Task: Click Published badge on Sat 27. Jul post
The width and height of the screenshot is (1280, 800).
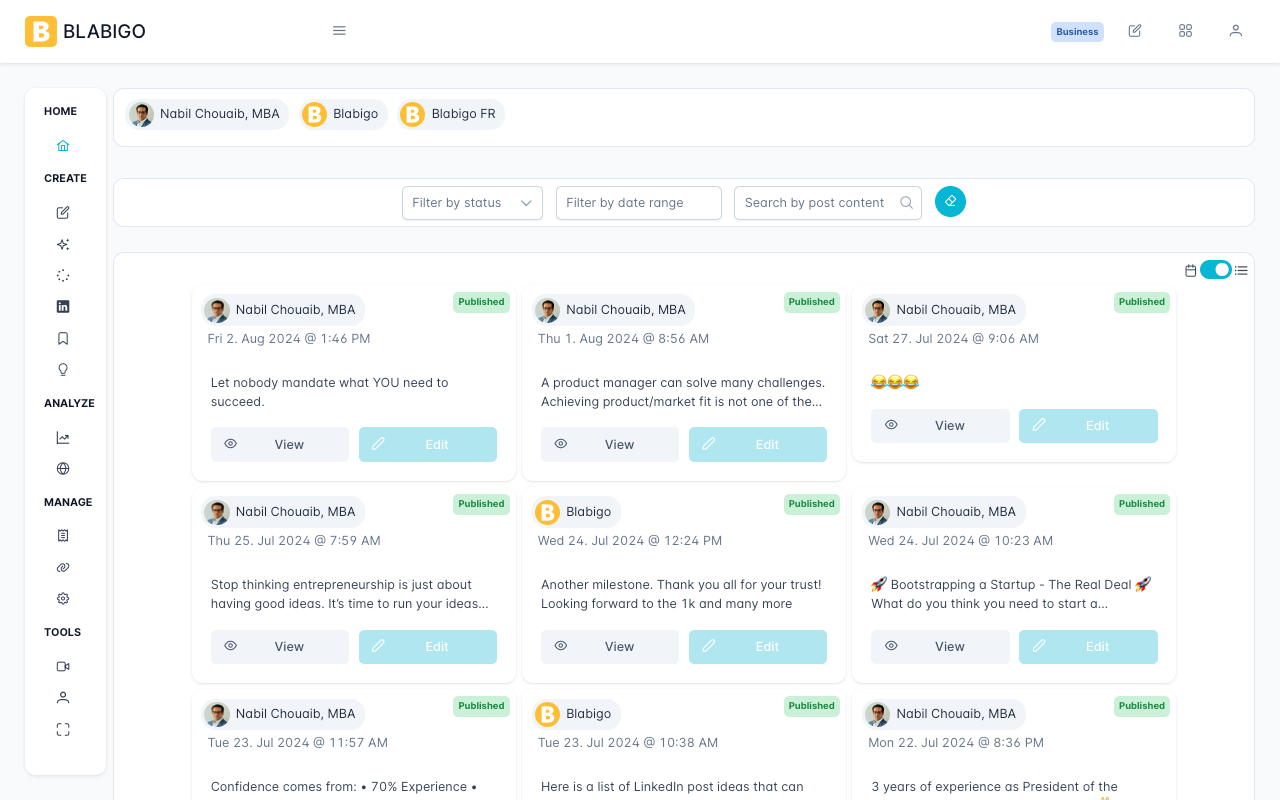Action: 1142,302
